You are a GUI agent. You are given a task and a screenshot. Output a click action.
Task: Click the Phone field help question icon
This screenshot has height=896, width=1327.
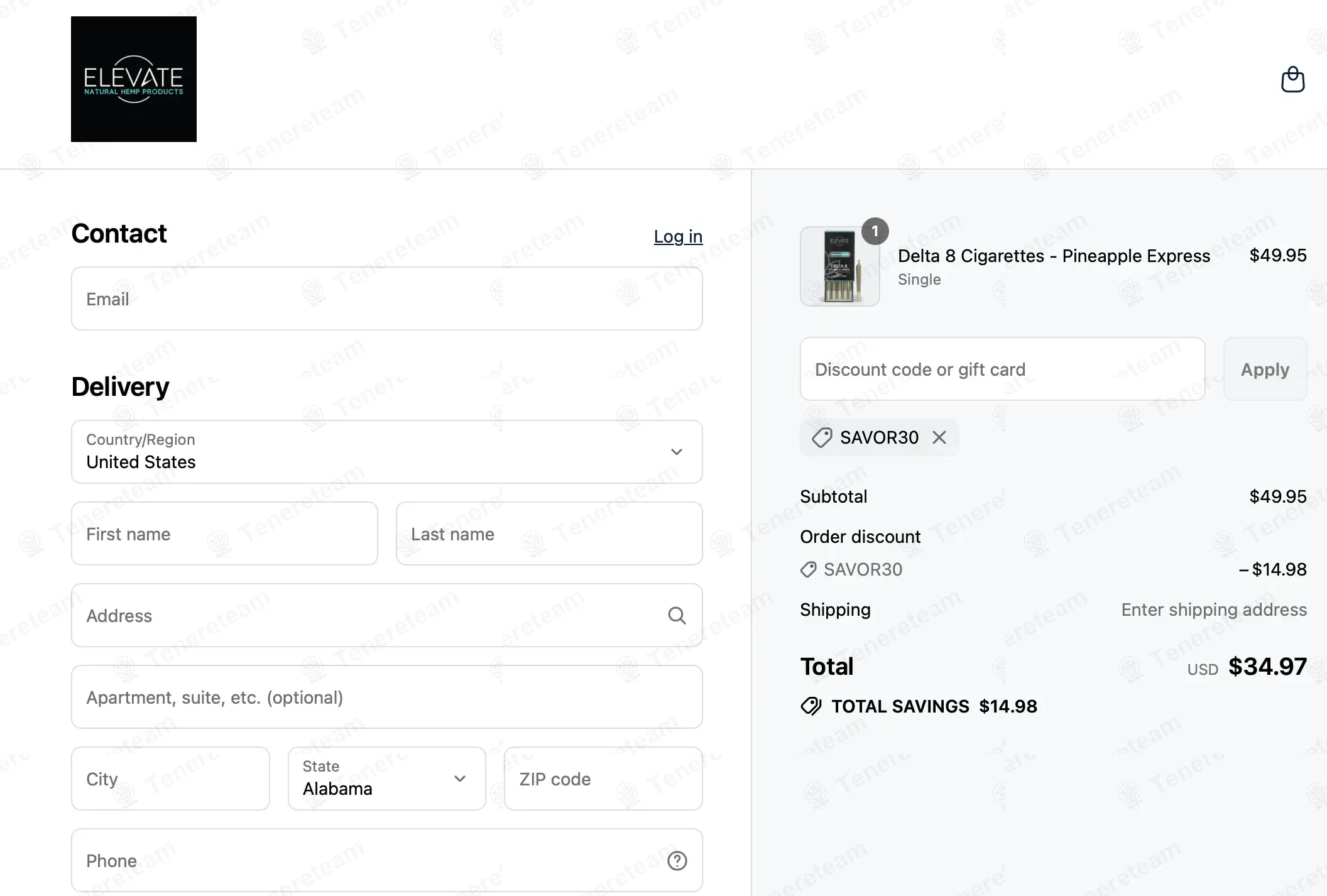click(677, 860)
